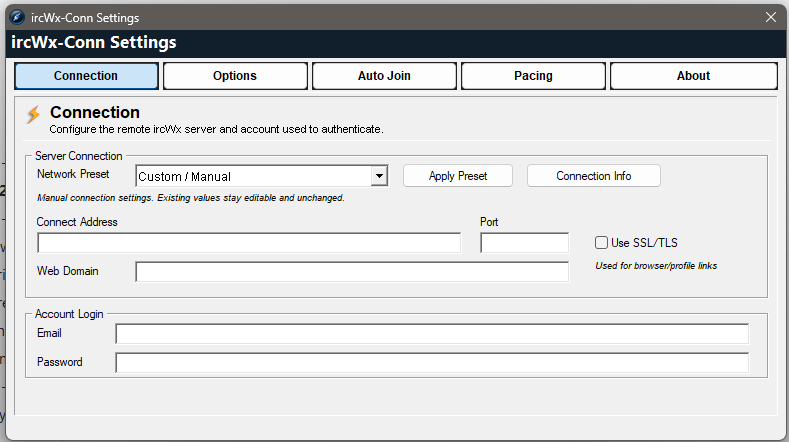Click the 'Server Connection' group label

pyautogui.click(x=78, y=156)
